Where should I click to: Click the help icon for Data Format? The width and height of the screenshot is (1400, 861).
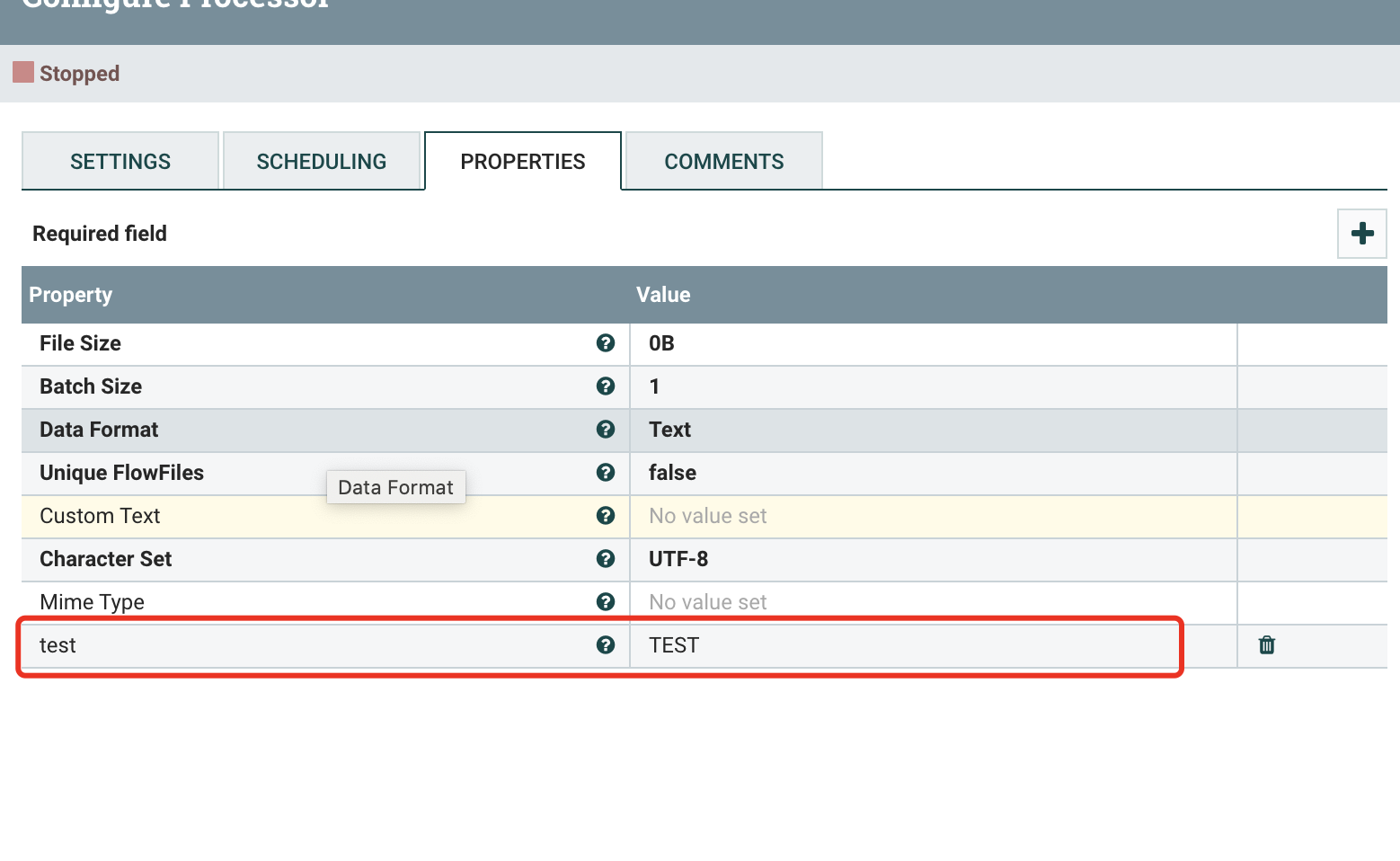[606, 430]
